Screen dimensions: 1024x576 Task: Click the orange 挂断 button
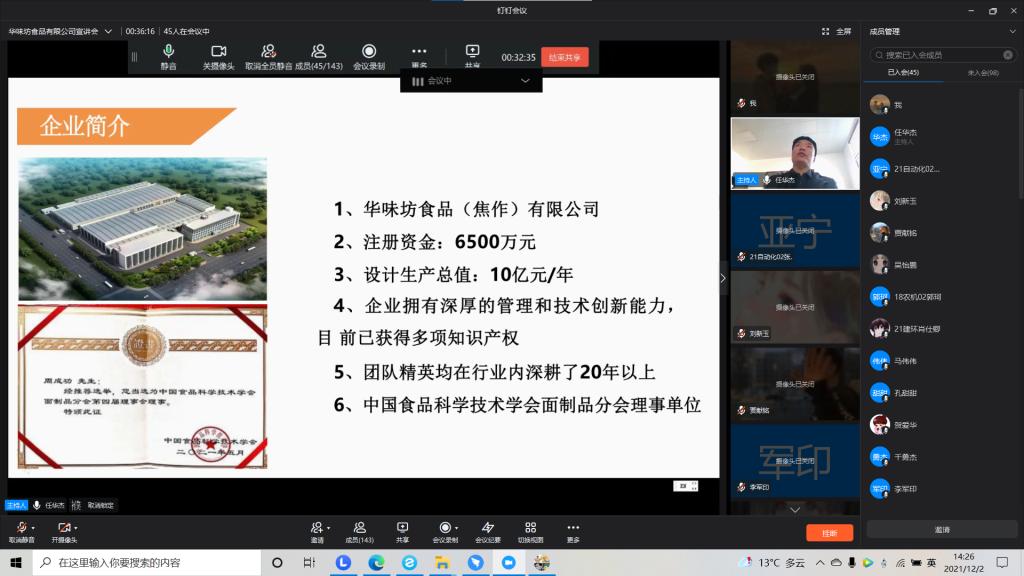click(x=829, y=533)
